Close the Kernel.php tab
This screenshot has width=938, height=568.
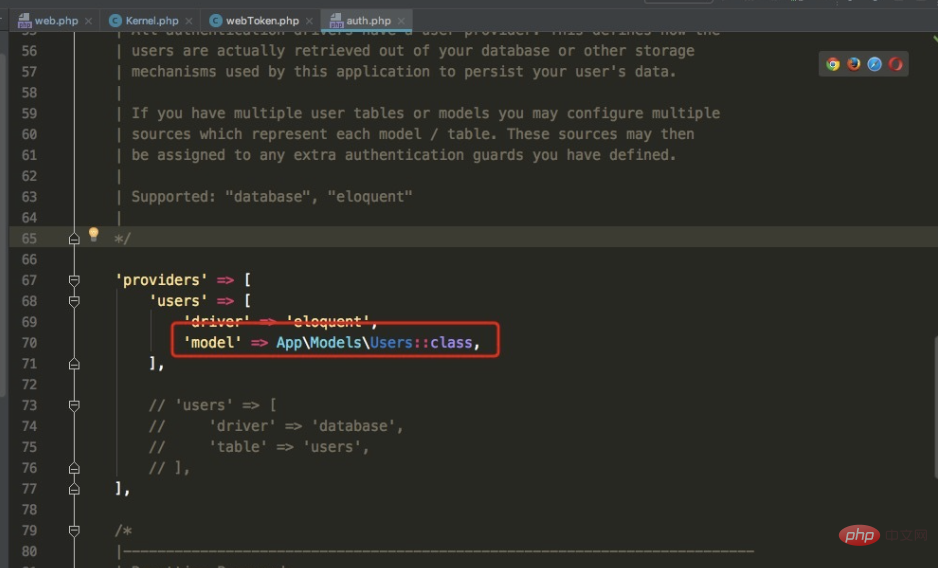[x=188, y=20]
